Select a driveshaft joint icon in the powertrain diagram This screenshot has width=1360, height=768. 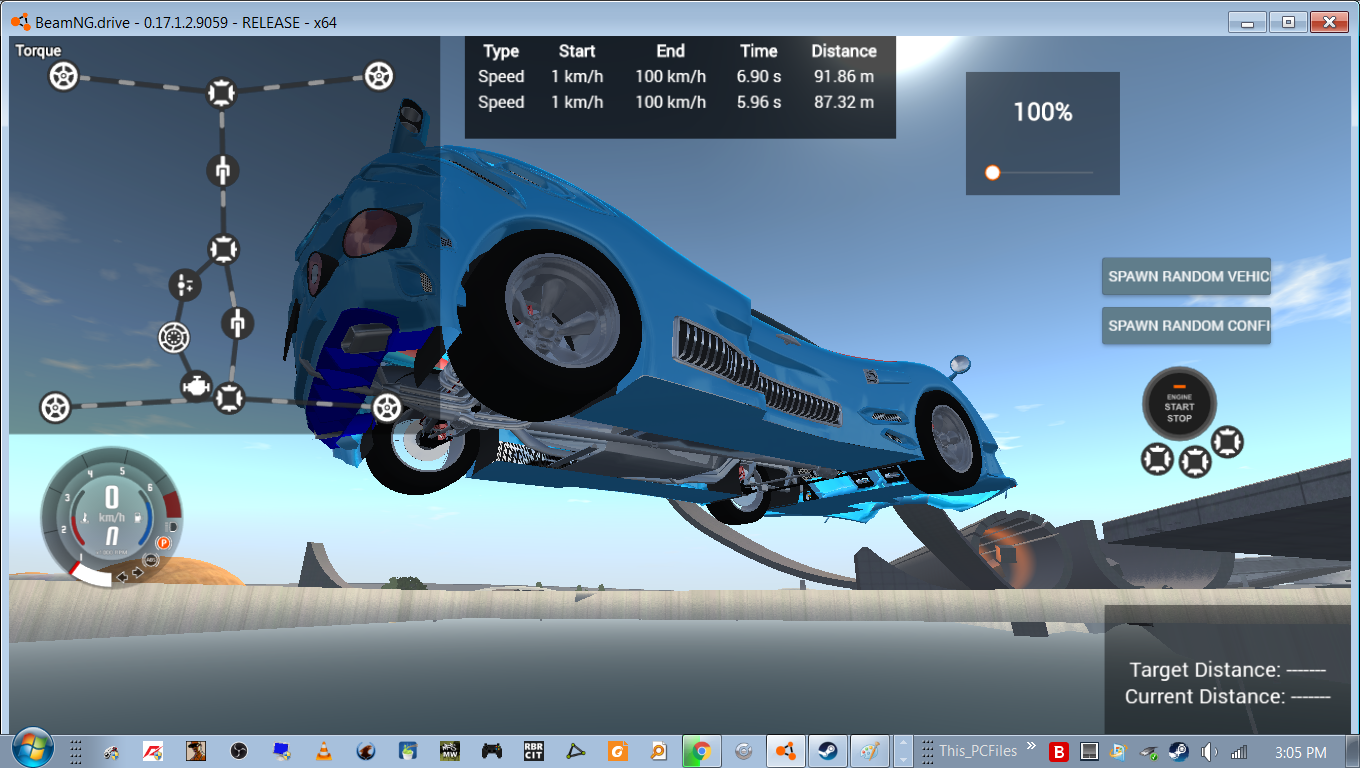coord(222,171)
